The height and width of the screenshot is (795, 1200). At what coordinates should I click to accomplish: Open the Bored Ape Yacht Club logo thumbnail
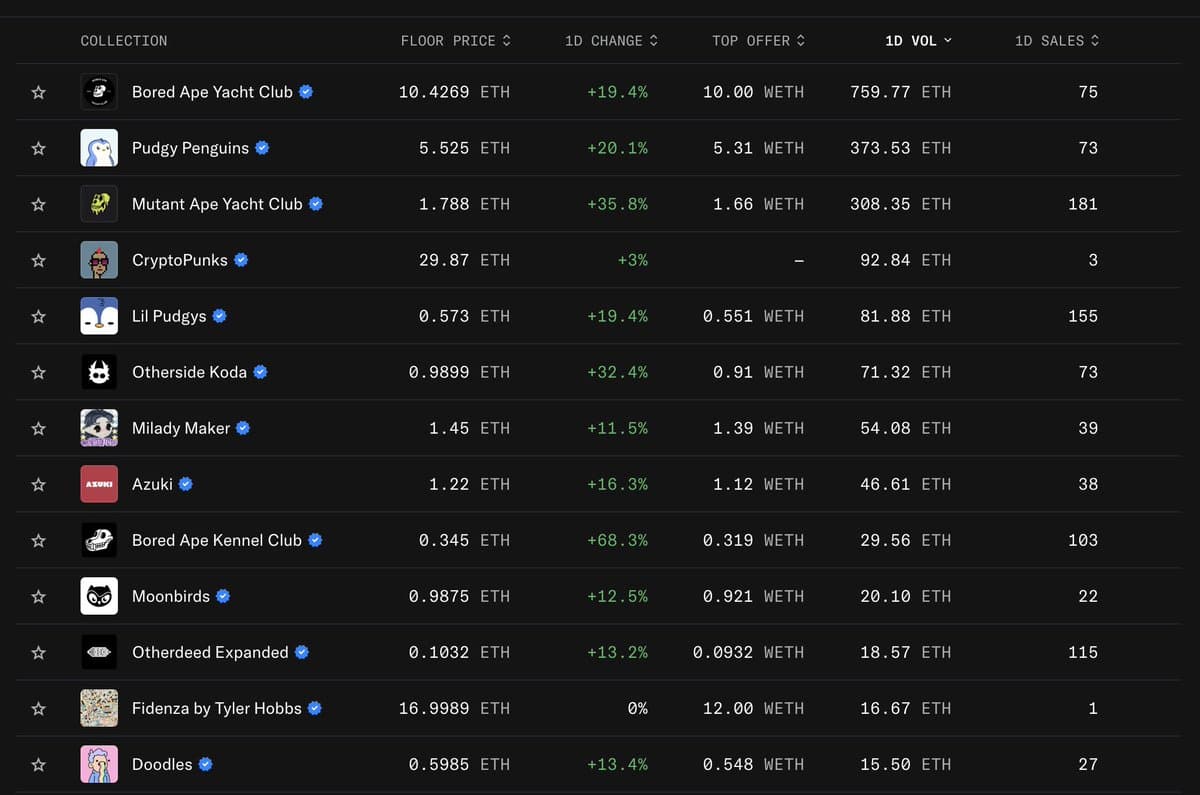99,92
